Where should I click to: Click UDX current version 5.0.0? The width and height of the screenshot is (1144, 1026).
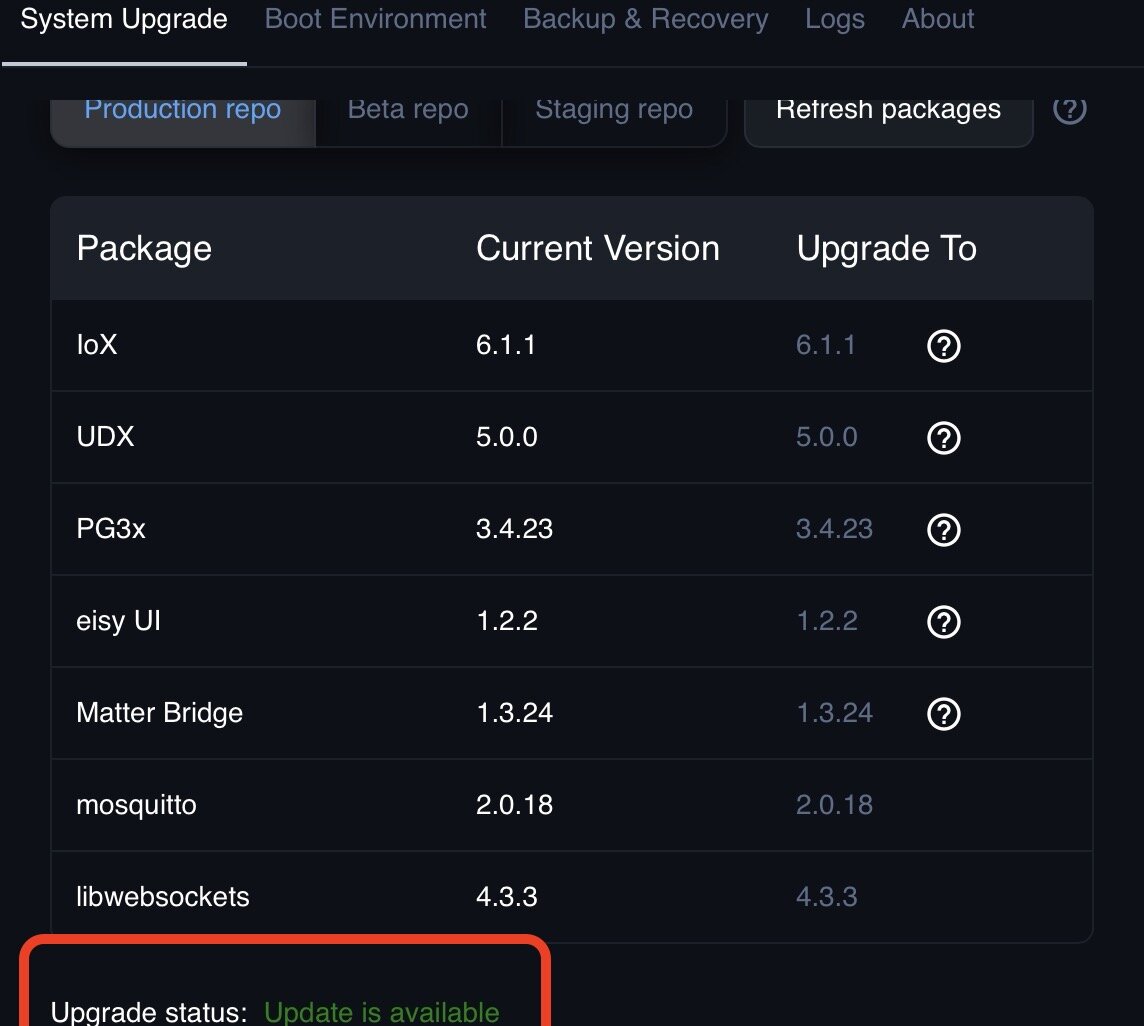(x=506, y=436)
